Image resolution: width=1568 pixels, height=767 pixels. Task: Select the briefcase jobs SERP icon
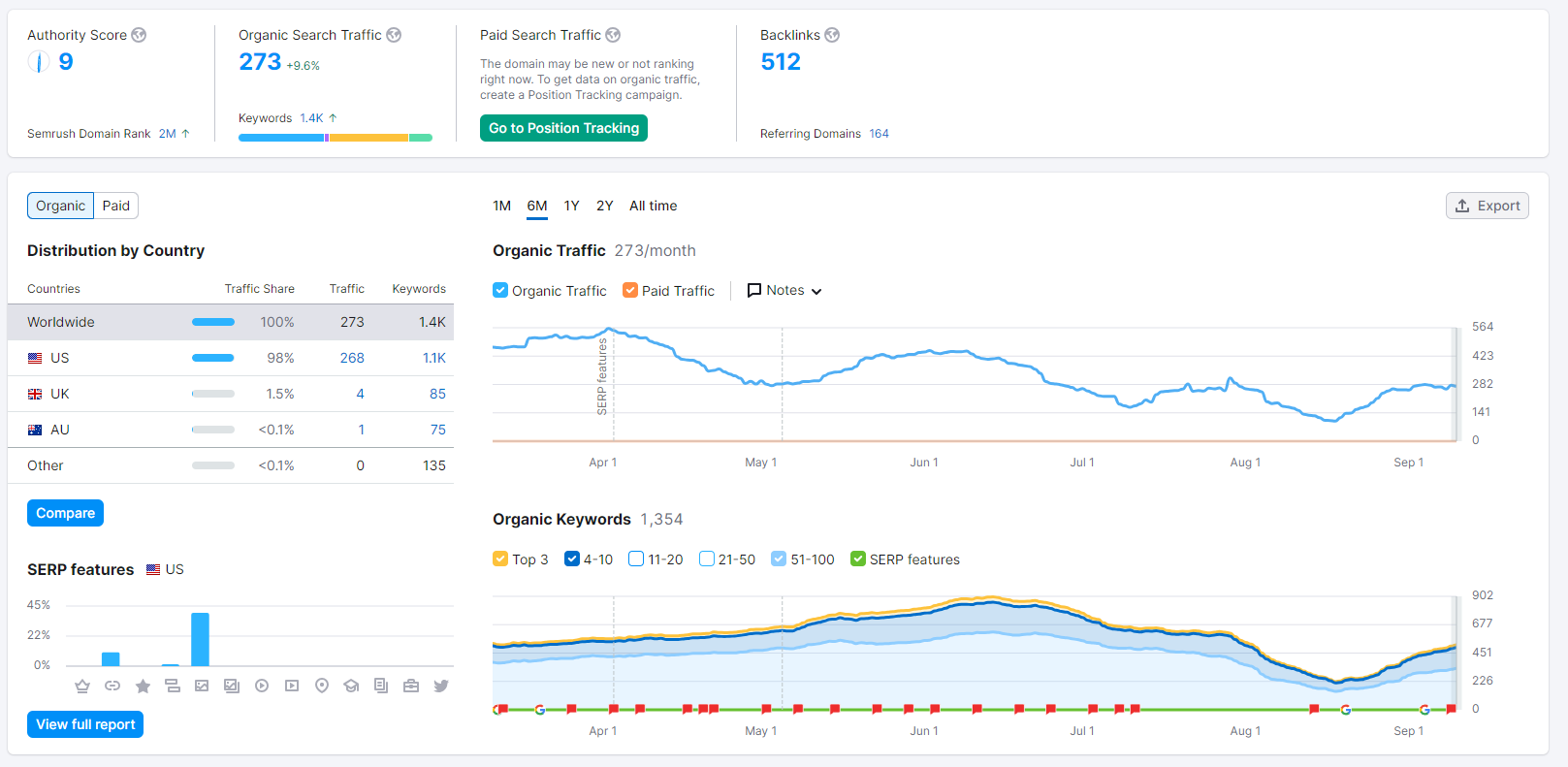click(411, 686)
